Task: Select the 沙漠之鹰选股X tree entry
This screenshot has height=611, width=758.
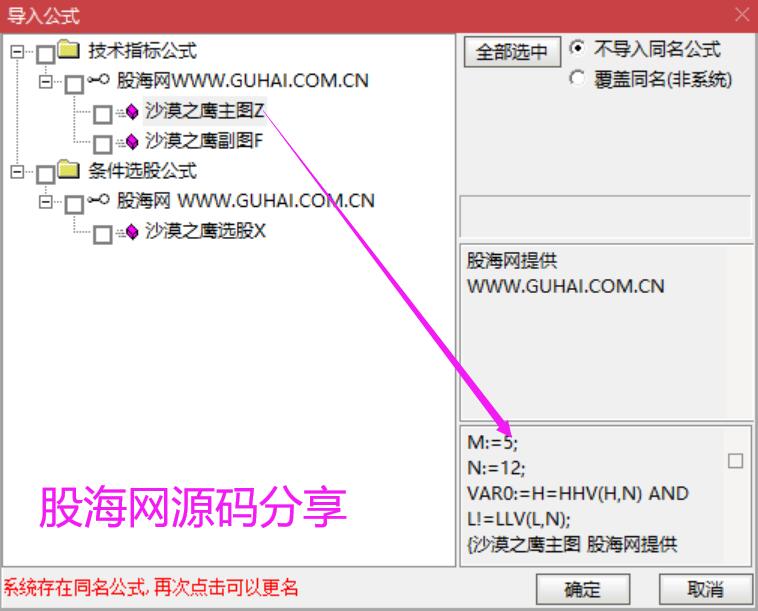Action: 205,231
